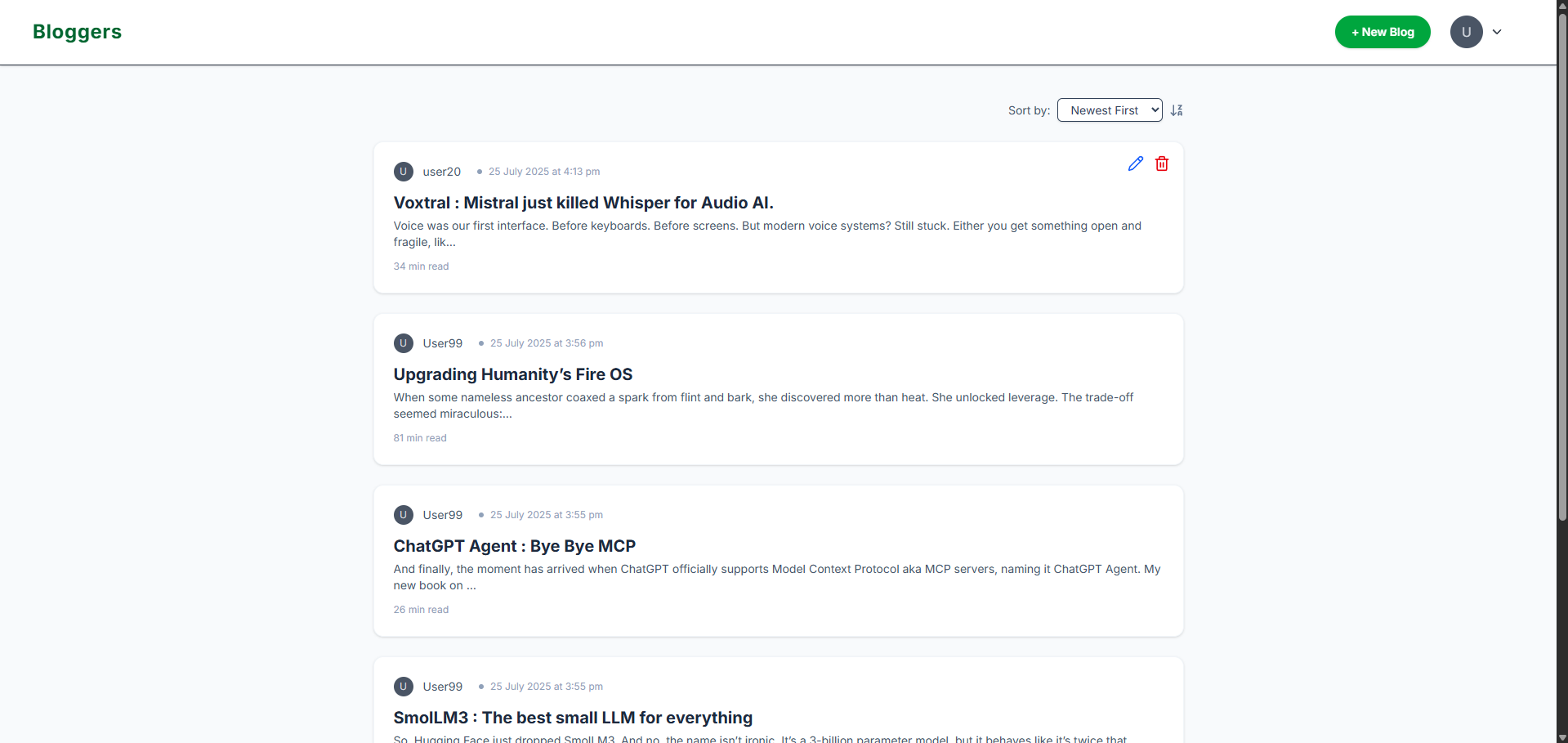Open the SmolLM3 best small LLM post

pyautogui.click(x=573, y=718)
